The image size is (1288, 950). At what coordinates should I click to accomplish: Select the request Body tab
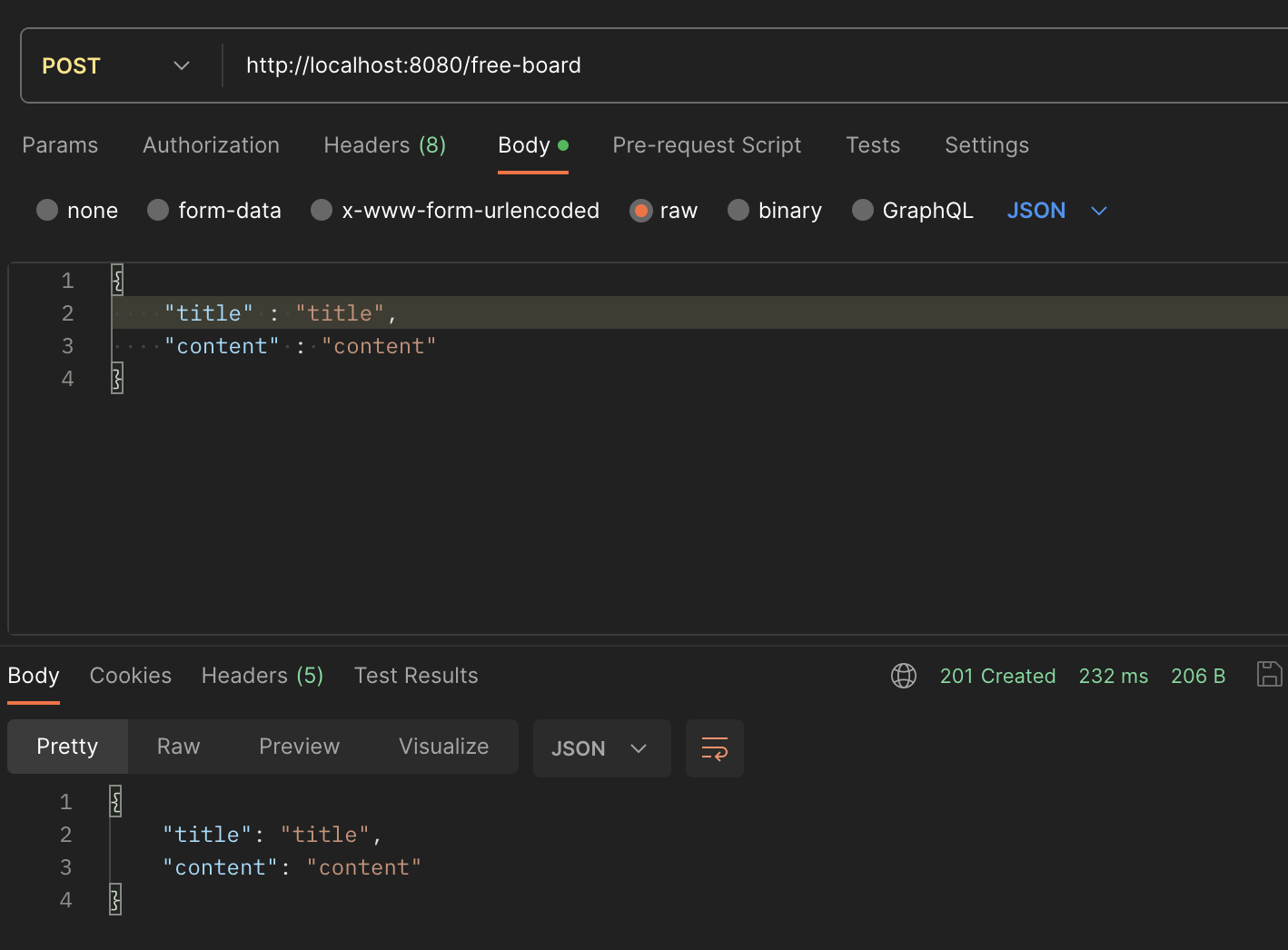pos(533,145)
